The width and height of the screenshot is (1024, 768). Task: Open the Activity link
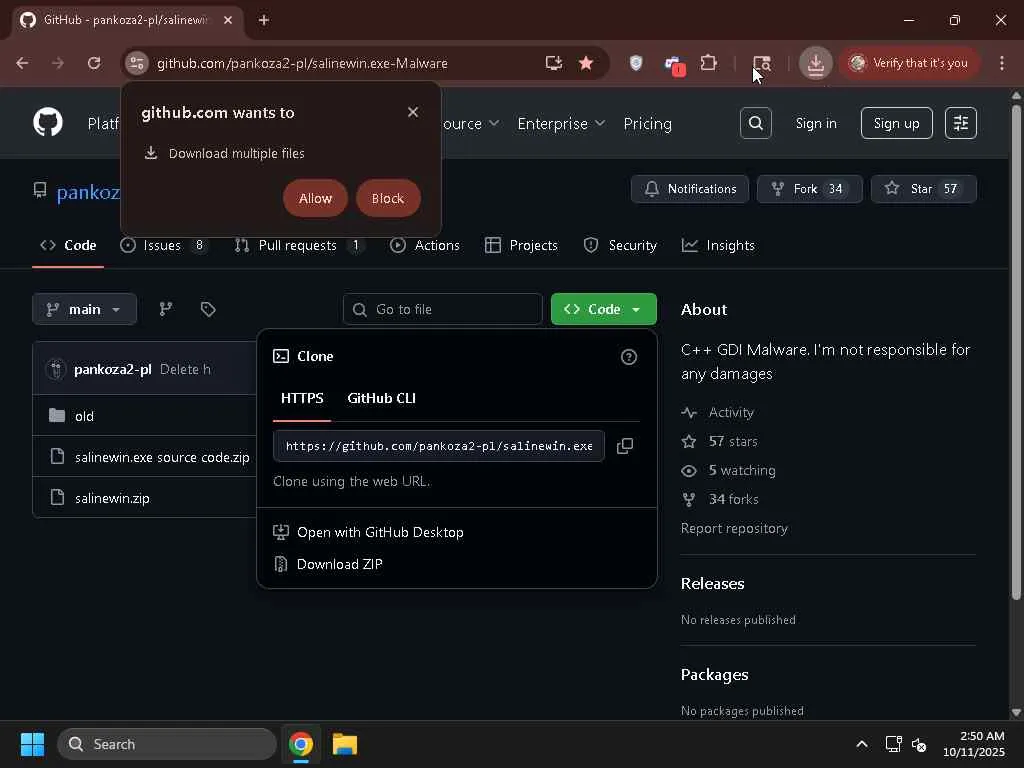coord(731,413)
